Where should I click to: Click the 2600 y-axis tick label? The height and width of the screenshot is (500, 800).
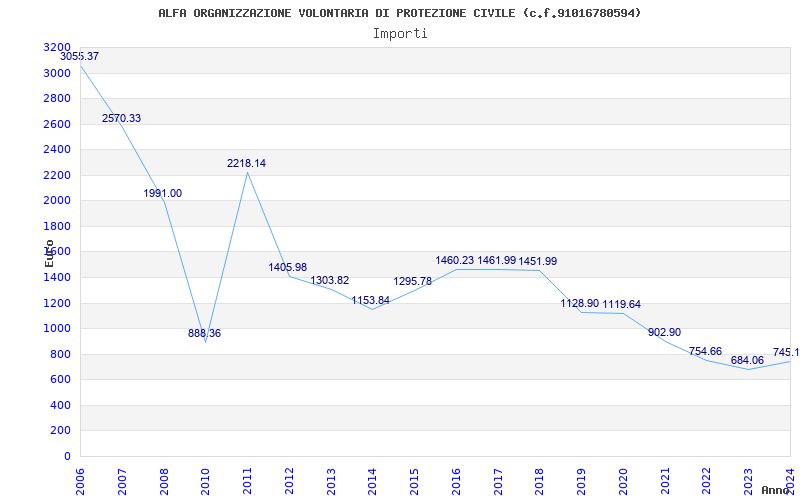coord(57,124)
